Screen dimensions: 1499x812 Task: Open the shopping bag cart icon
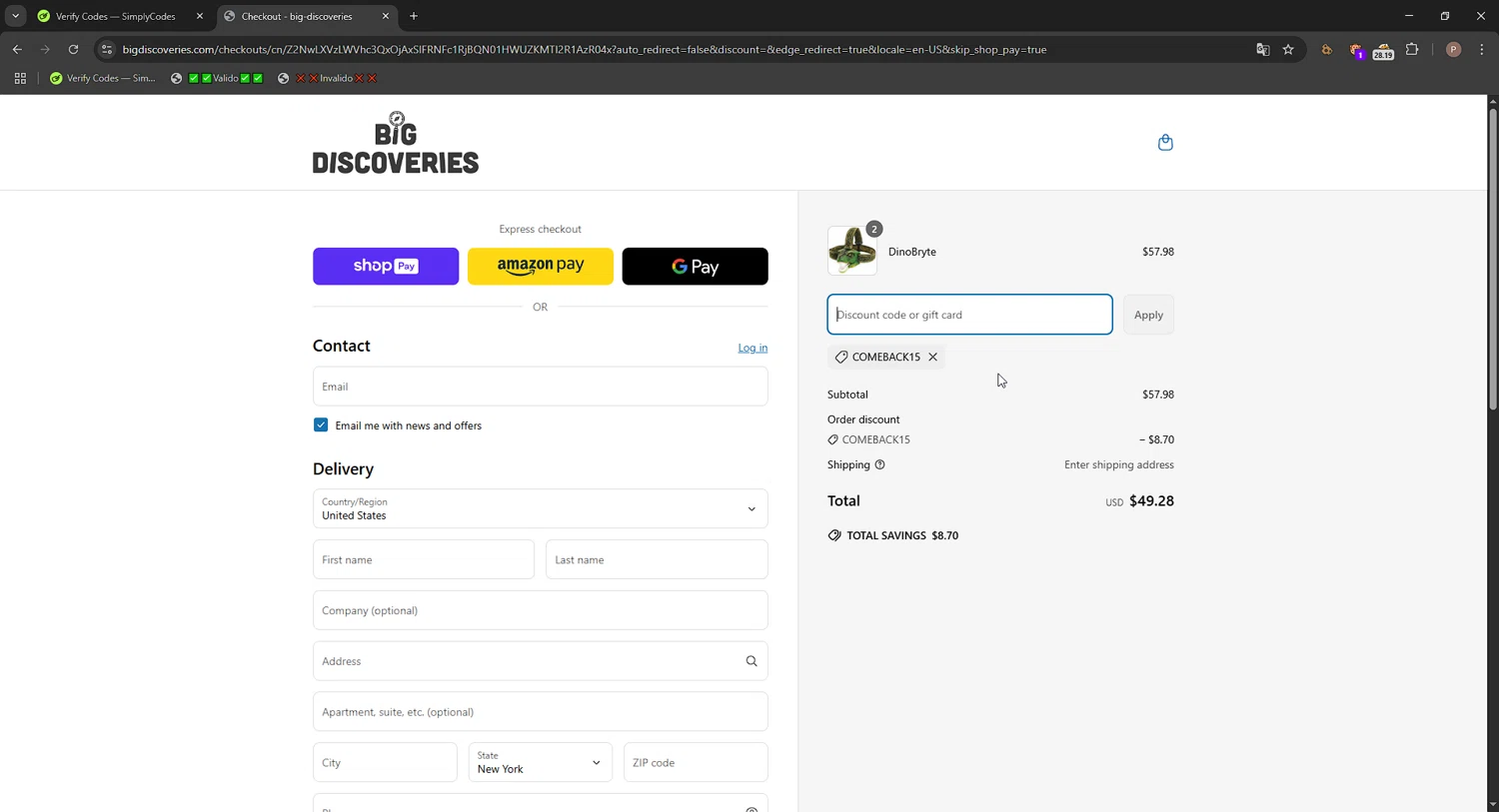tap(1165, 143)
